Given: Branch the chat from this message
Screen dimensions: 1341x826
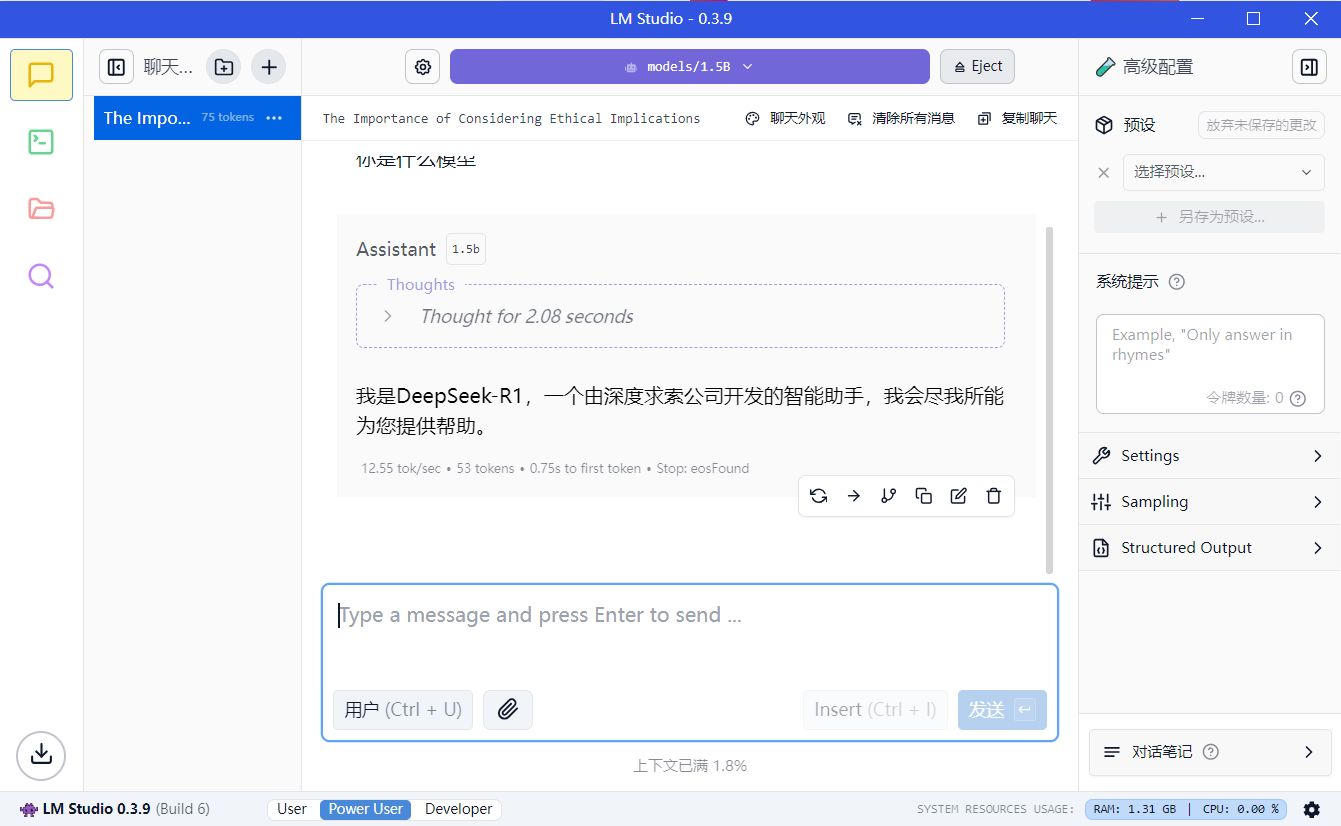Looking at the screenshot, I should 888,496.
